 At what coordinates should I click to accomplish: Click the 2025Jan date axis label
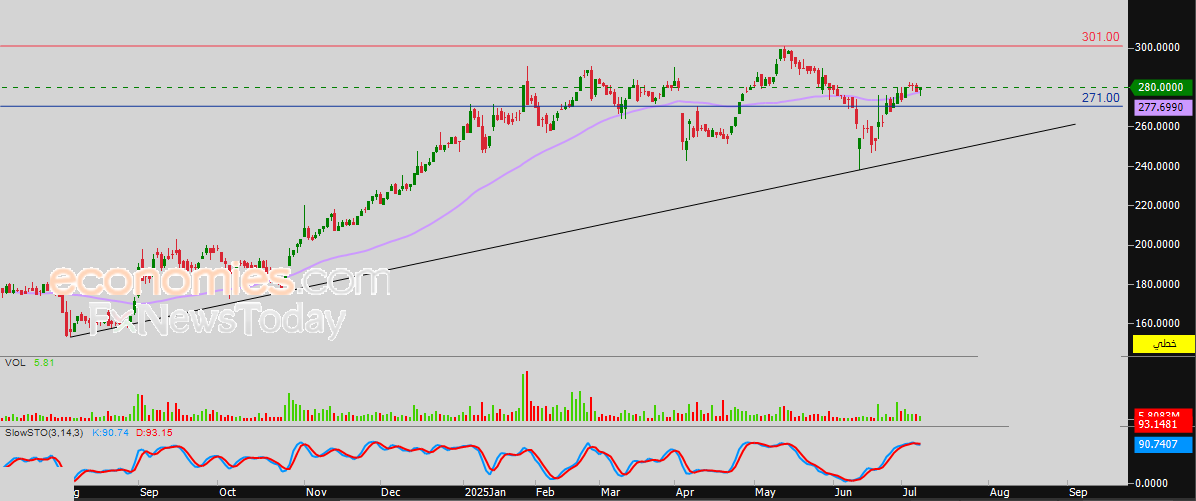click(x=485, y=493)
